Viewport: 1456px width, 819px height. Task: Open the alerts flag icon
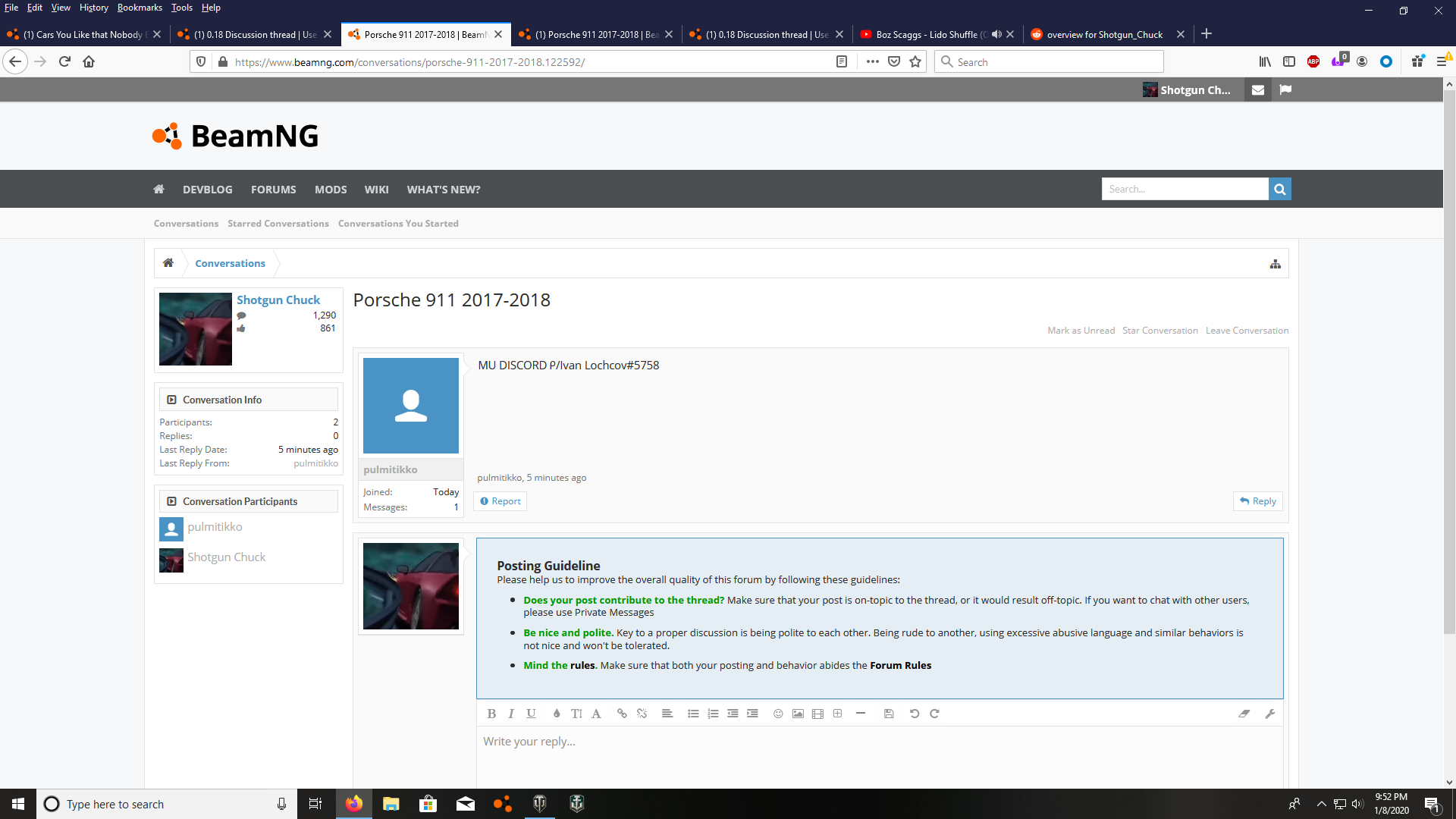(1285, 89)
